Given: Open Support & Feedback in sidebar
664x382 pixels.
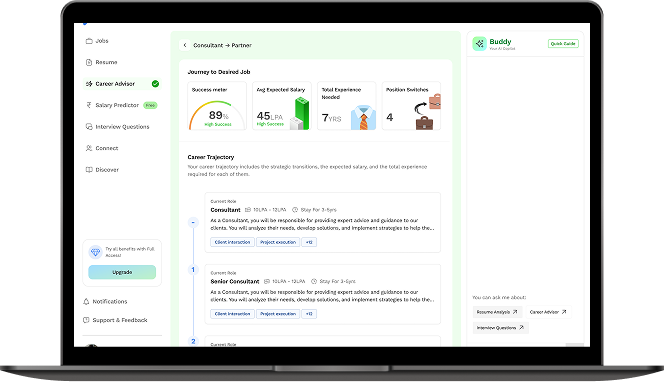Looking at the screenshot, I should point(116,320).
